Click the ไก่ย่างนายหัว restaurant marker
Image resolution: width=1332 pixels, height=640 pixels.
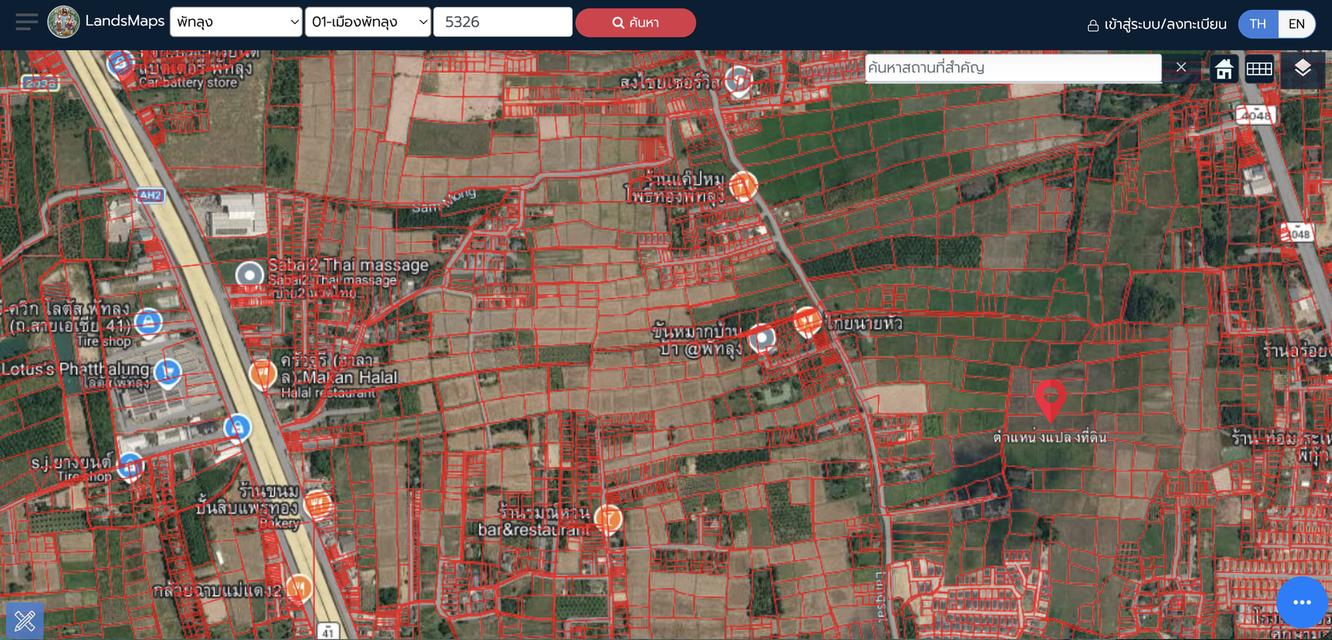[808, 321]
